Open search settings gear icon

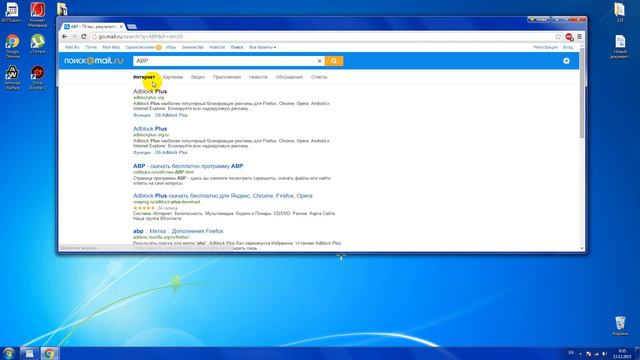[566, 61]
